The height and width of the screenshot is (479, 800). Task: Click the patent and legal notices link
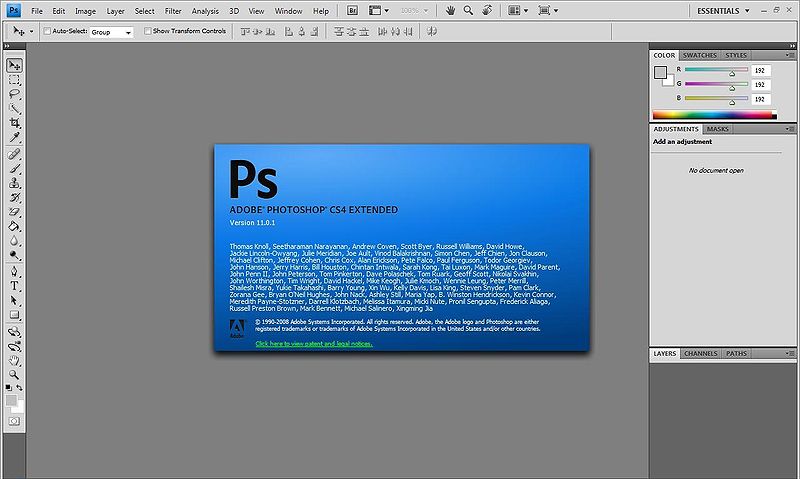(x=314, y=344)
